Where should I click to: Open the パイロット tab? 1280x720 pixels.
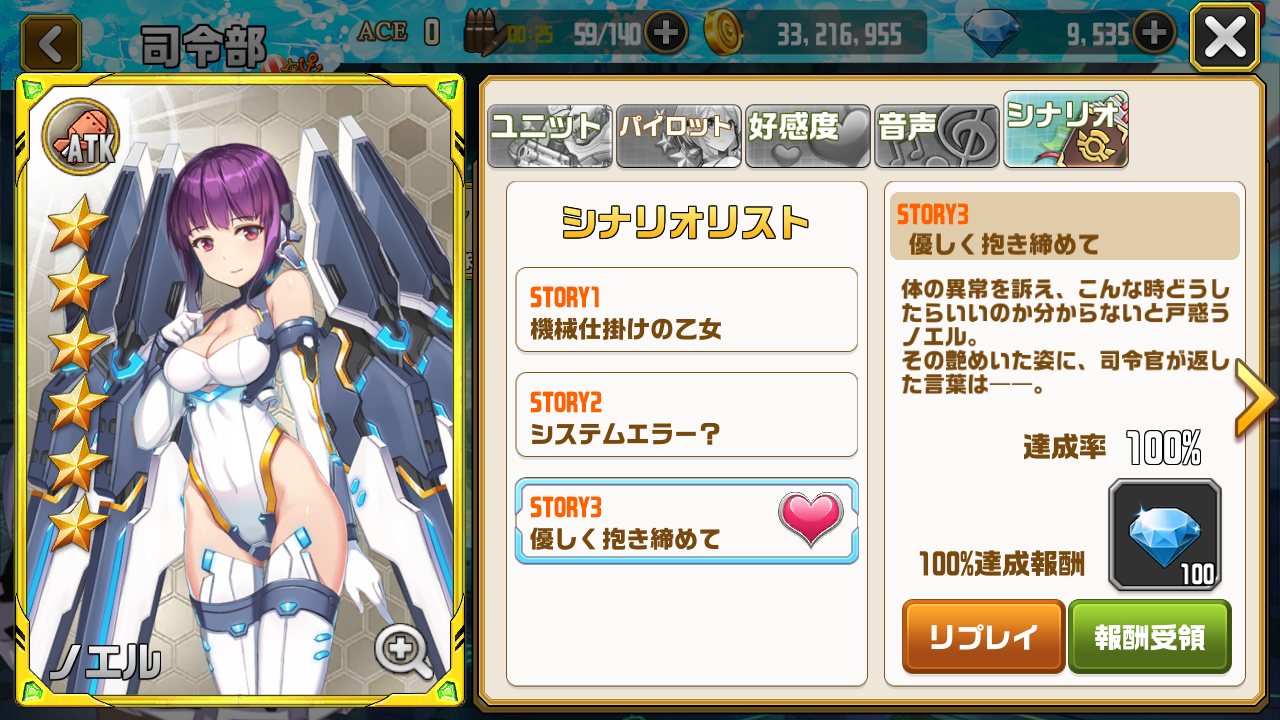pos(679,136)
